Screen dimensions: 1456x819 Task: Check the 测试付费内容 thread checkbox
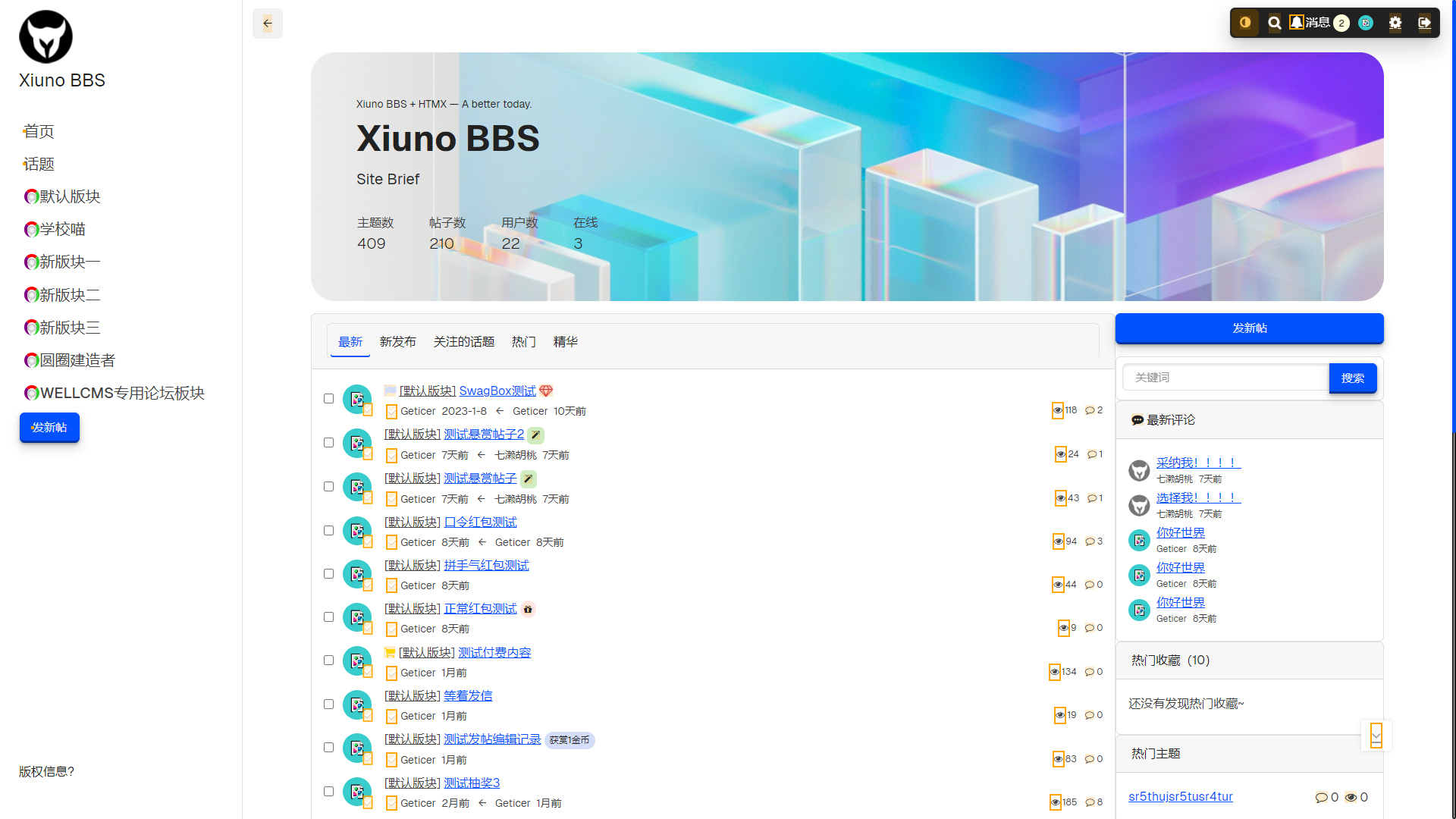(329, 661)
